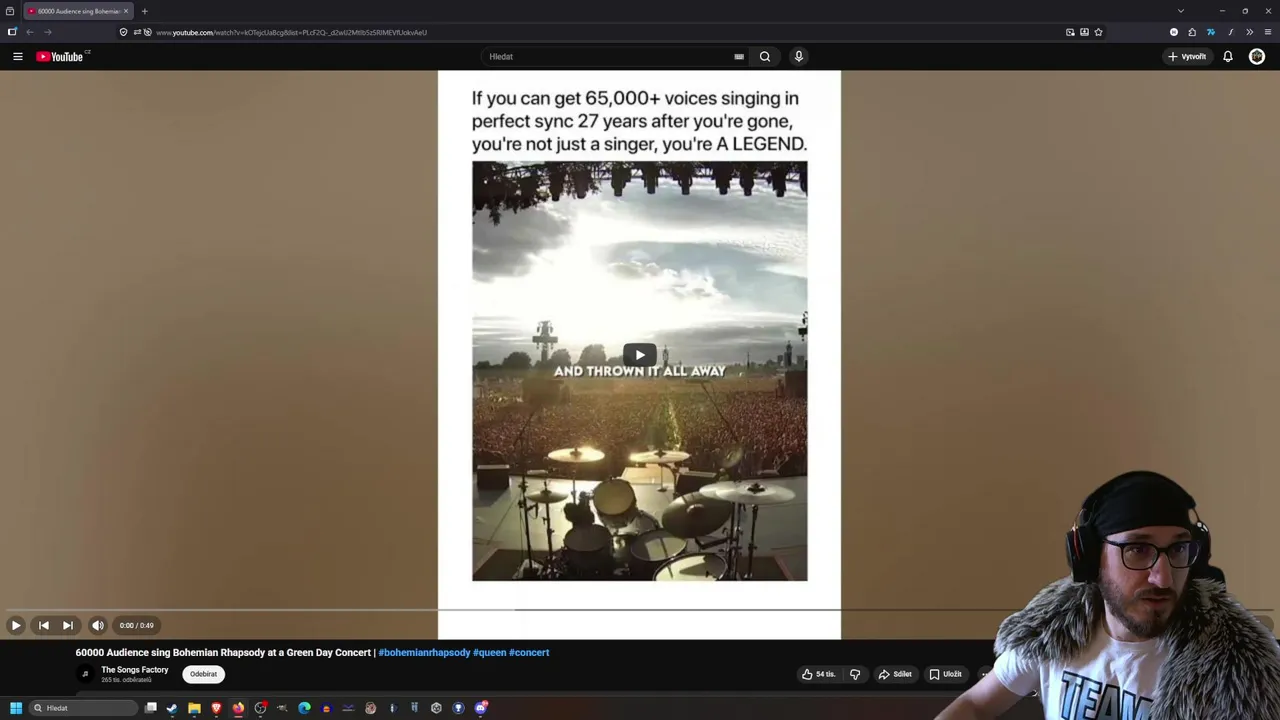Subscribe with the Odebírat button
The image size is (1280, 720).
coord(203,674)
